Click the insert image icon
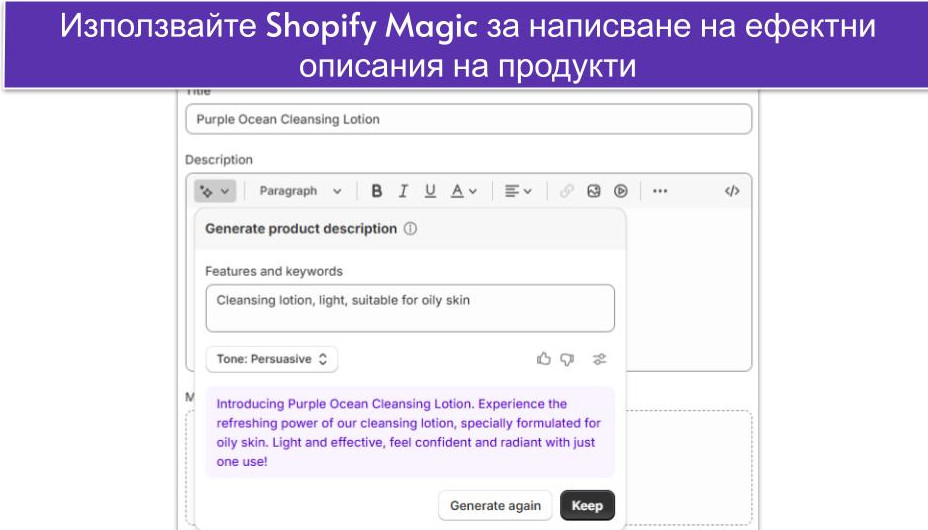Image resolution: width=928 pixels, height=530 pixels. (x=594, y=191)
